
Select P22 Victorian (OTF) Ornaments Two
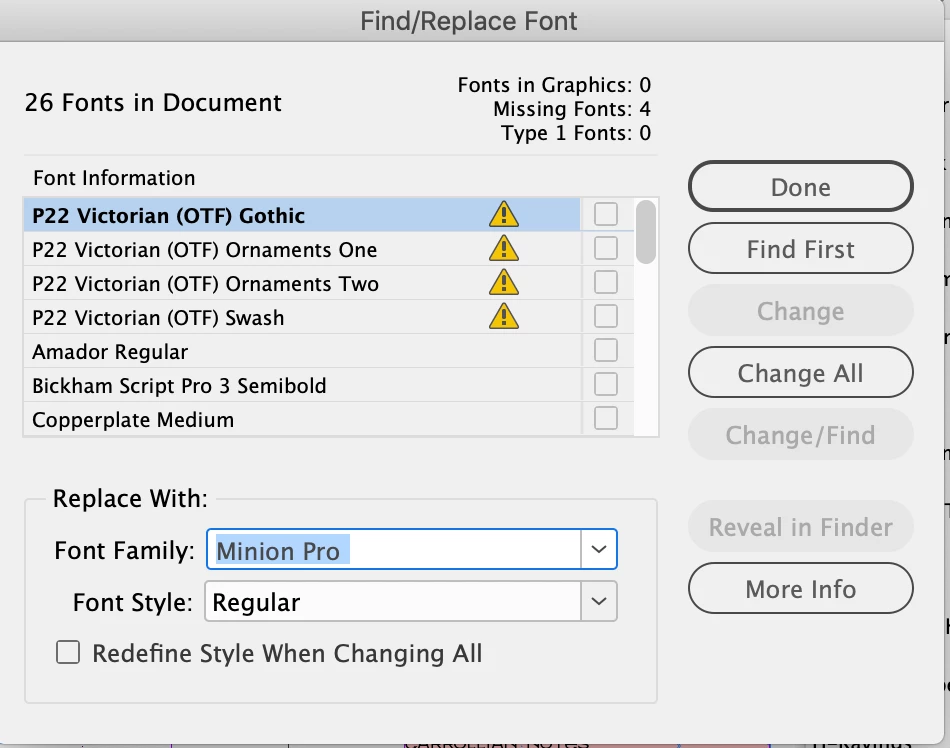pos(302,283)
